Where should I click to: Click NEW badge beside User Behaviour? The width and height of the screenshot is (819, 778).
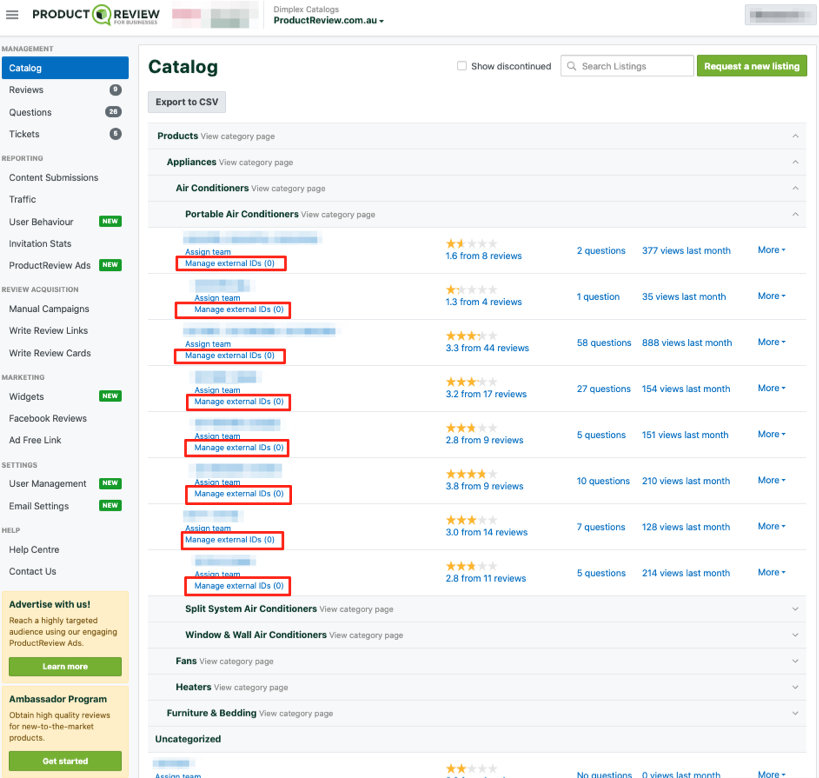(110, 221)
